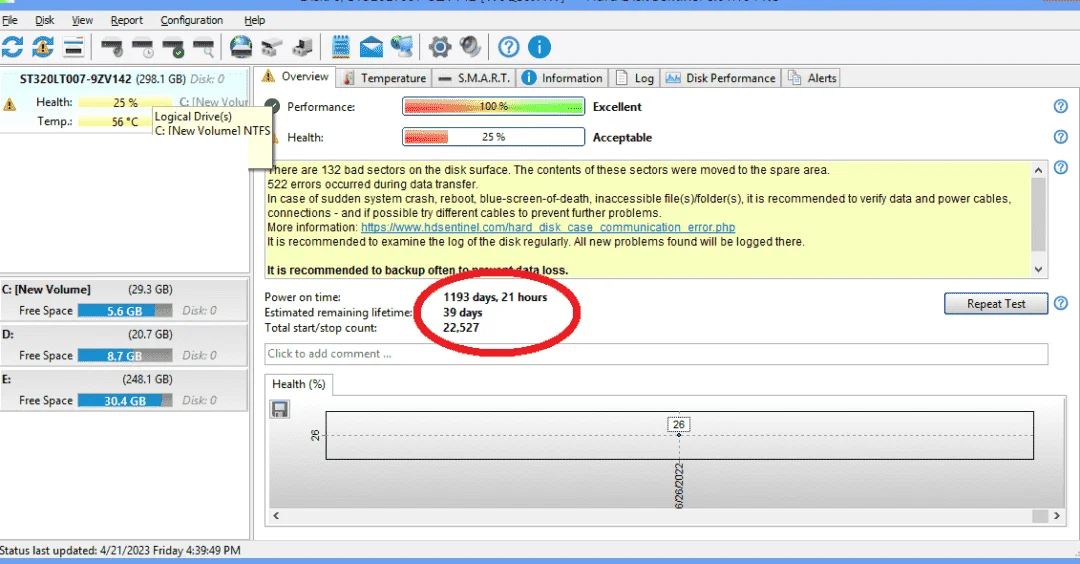Click the D: Free Space 8.7 GB bar
The image size is (1080, 564).
125,355
